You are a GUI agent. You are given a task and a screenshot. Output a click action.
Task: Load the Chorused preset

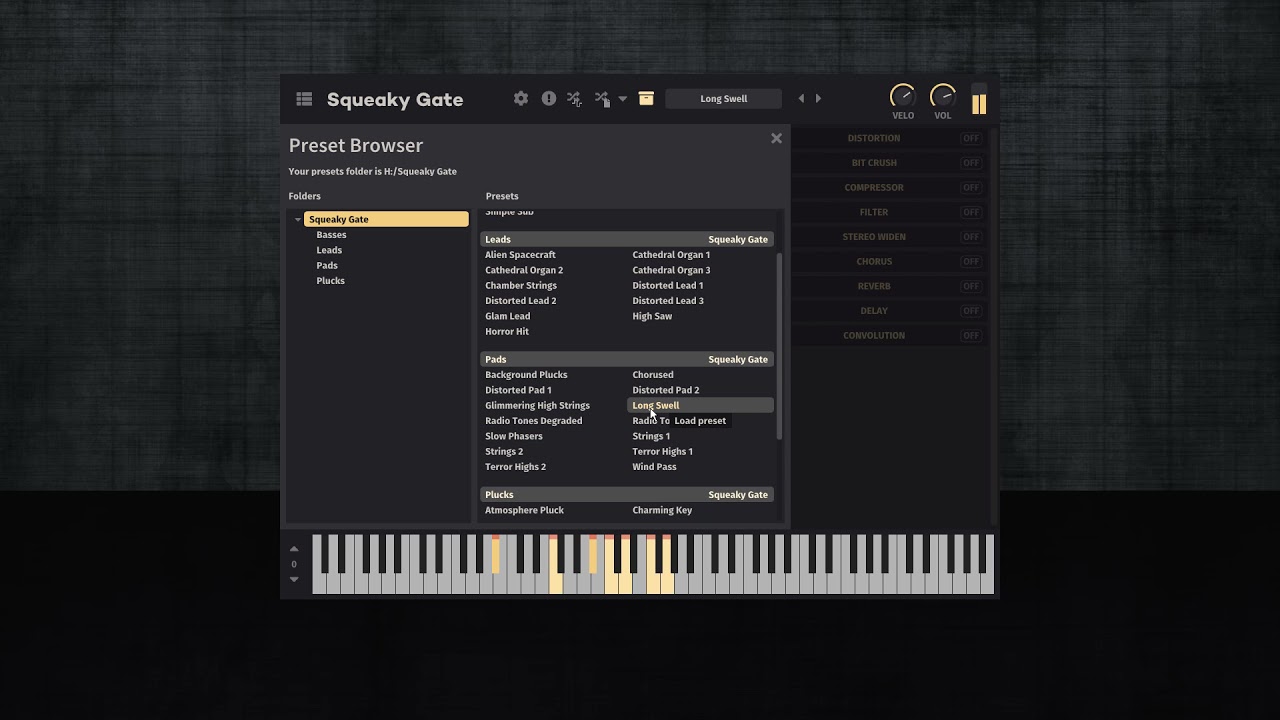pyautogui.click(x=652, y=375)
